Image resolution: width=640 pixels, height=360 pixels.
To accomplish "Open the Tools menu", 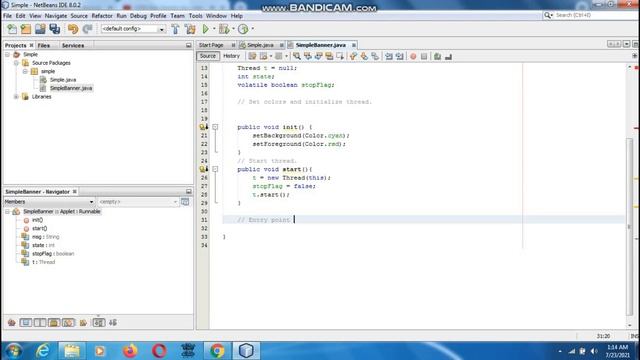I will (x=196, y=16).
